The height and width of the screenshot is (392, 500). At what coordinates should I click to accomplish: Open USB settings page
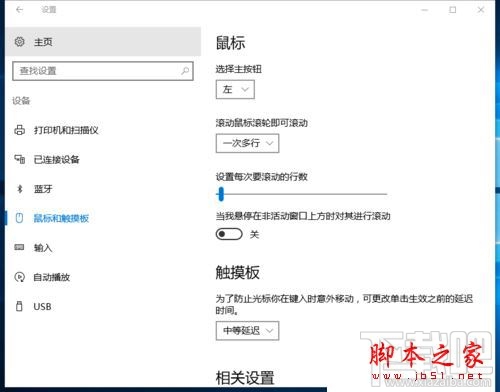click(103, 306)
